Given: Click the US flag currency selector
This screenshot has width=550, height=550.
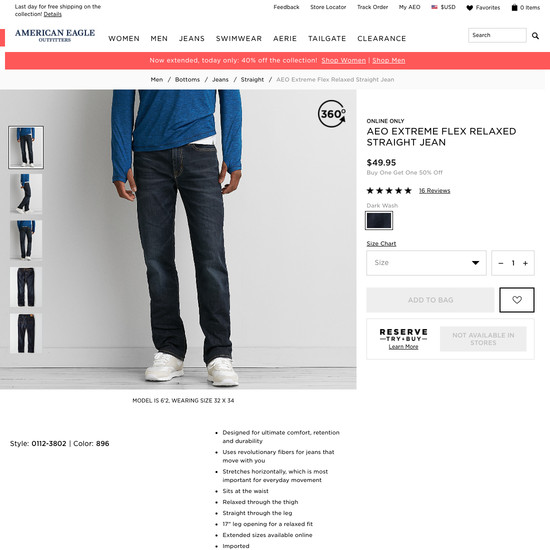Looking at the screenshot, I should tap(434, 7).
